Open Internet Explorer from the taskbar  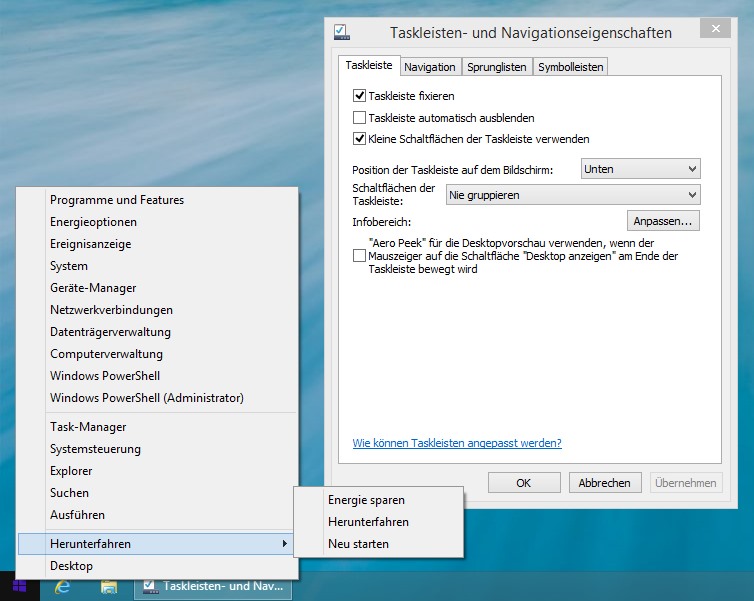tap(62, 587)
